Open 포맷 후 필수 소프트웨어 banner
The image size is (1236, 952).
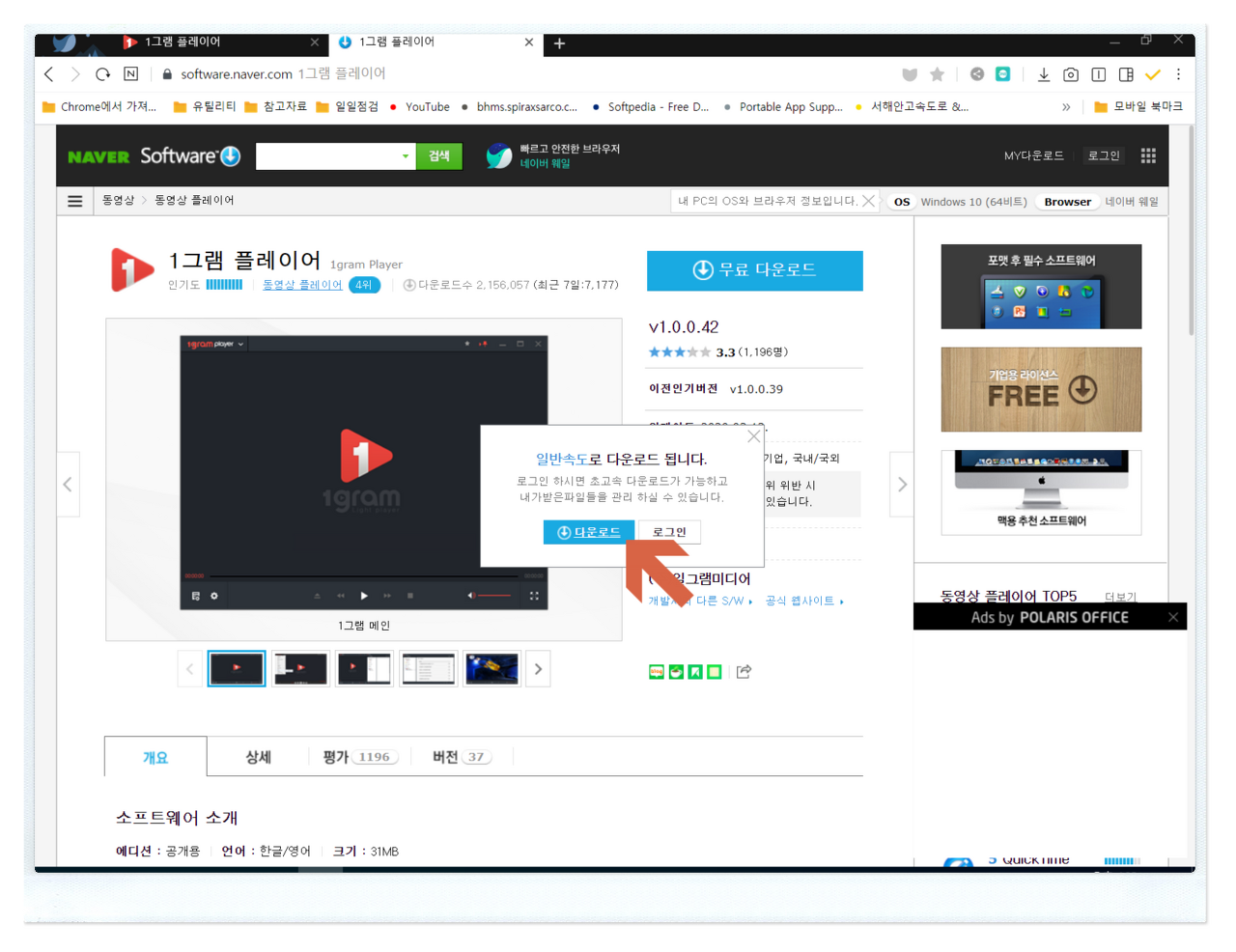pyautogui.click(x=1041, y=287)
